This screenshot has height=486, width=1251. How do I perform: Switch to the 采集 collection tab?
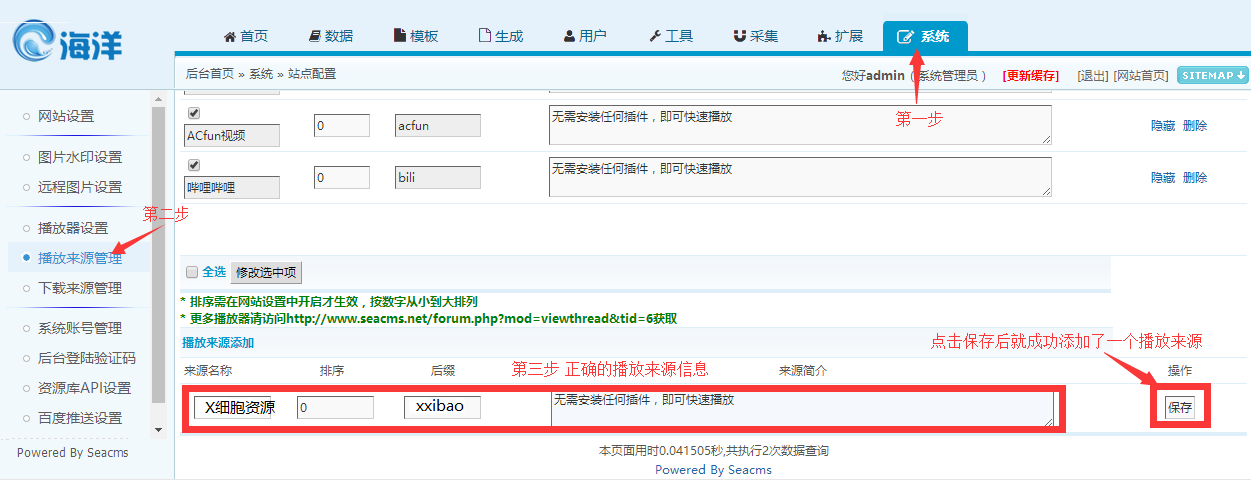pos(755,36)
